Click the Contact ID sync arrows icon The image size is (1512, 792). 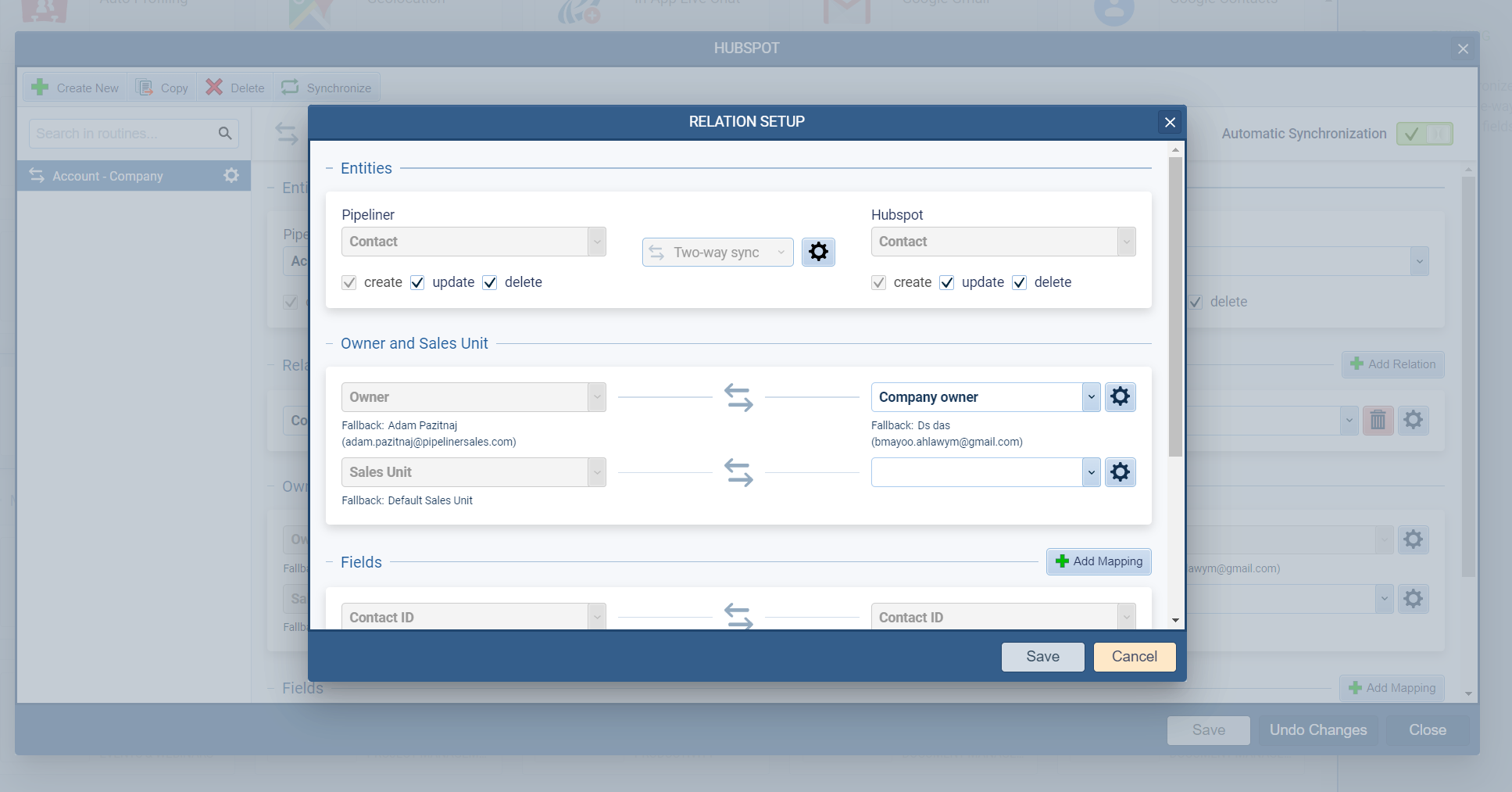pyautogui.click(x=738, y=616)
